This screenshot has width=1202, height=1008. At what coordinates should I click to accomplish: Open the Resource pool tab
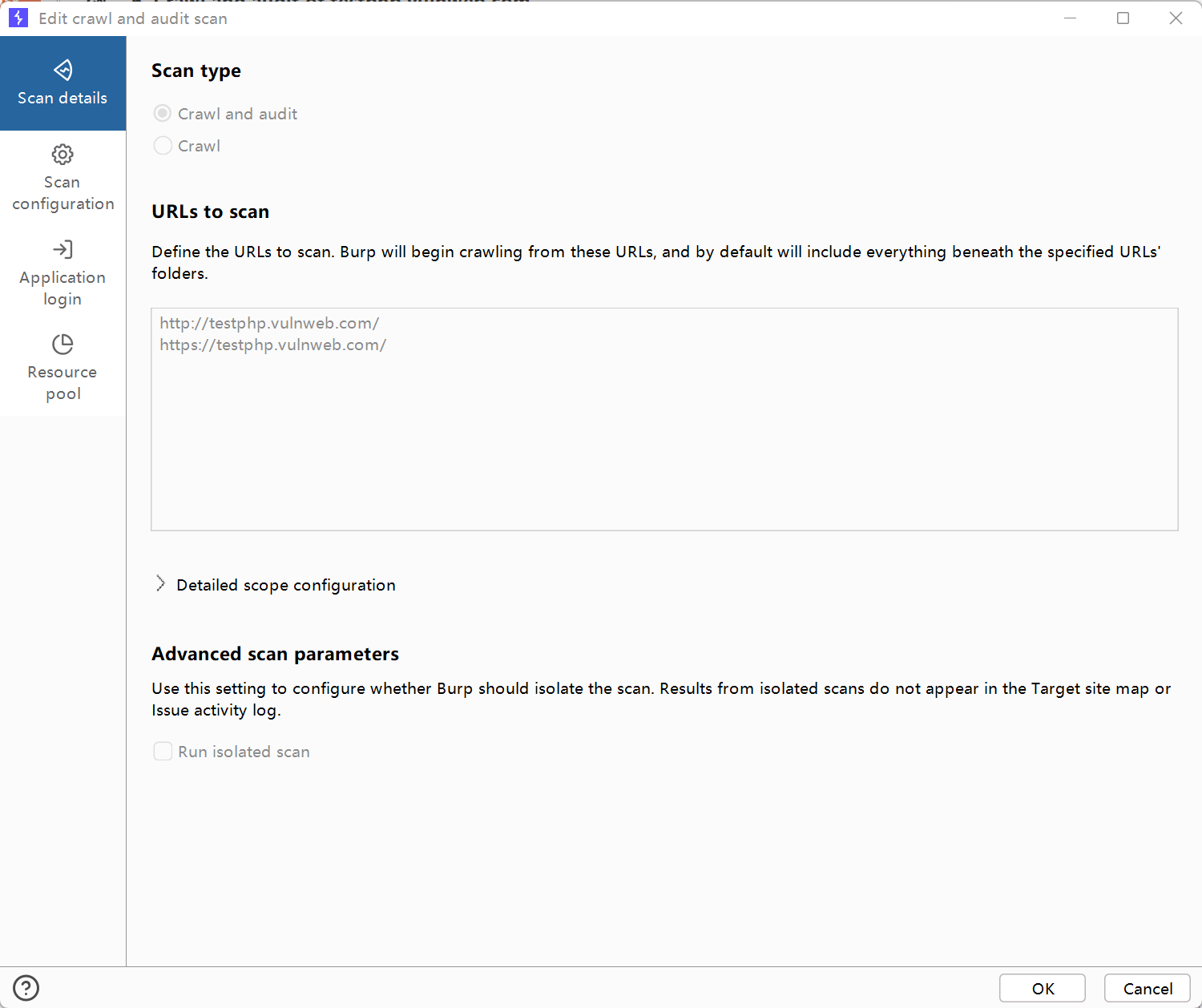pos(63,368)
